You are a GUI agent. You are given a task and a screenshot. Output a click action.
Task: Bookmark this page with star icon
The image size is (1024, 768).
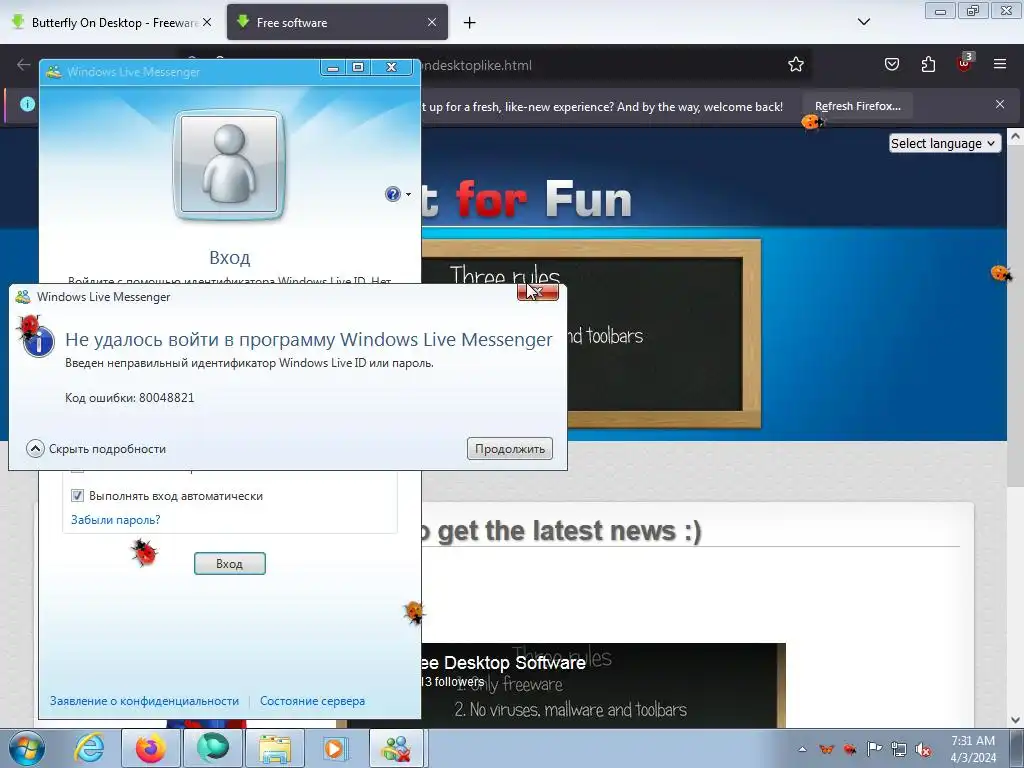point(795,65)
